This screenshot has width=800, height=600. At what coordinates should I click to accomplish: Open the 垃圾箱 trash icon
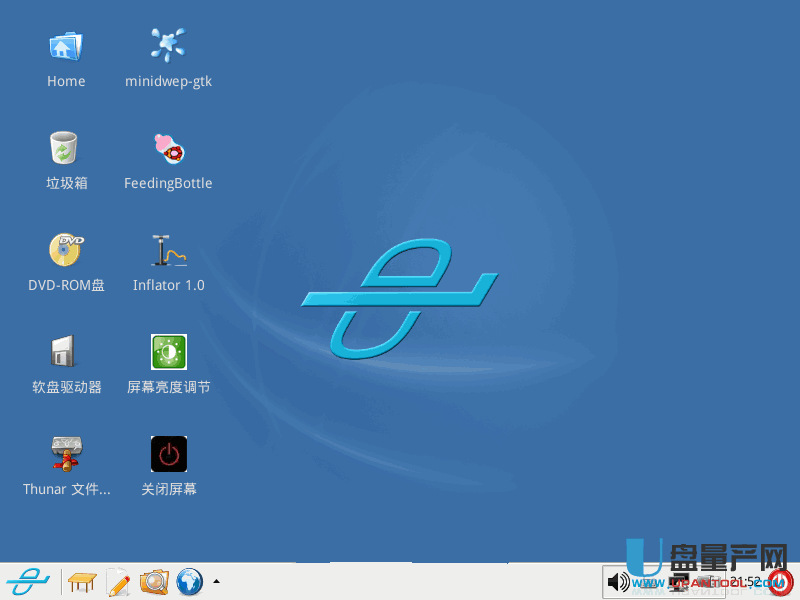[x=66, y=148]
